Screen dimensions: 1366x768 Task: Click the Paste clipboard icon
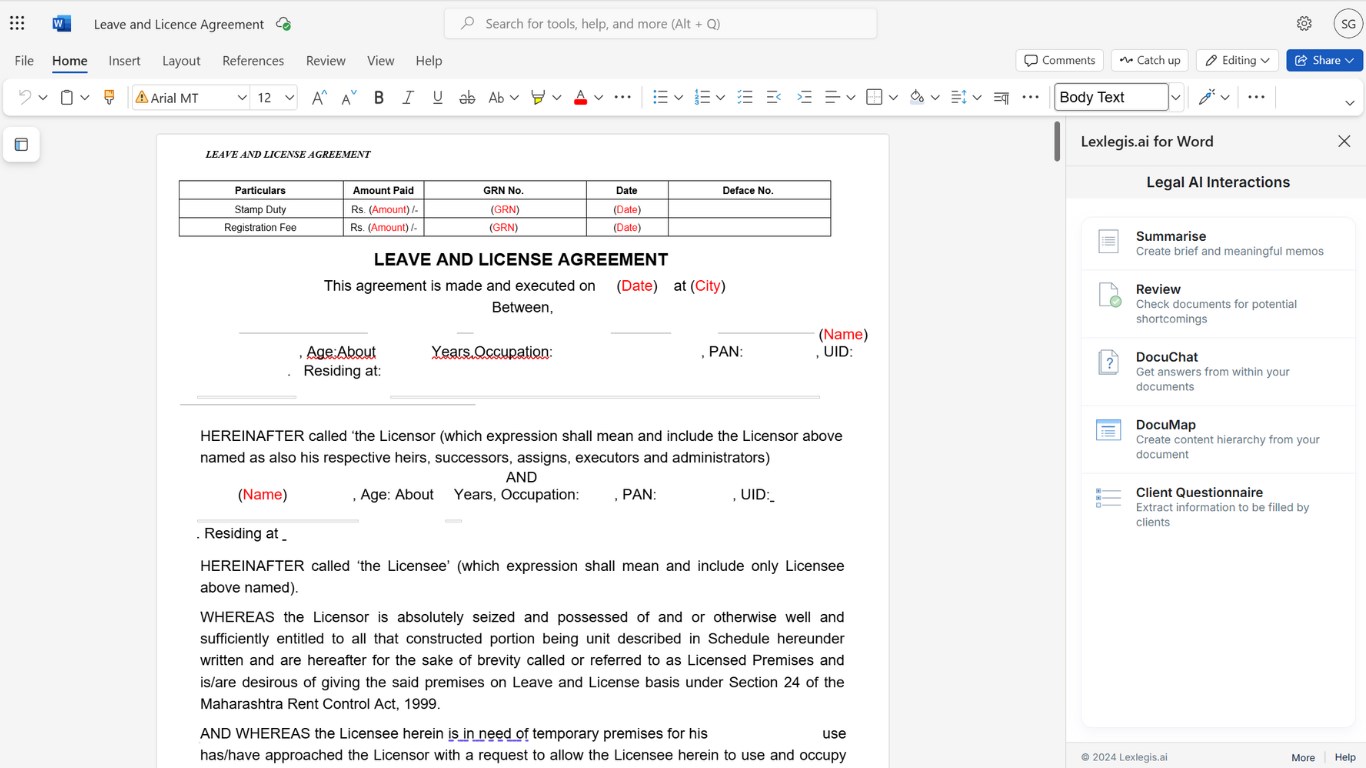click(67, 97)
